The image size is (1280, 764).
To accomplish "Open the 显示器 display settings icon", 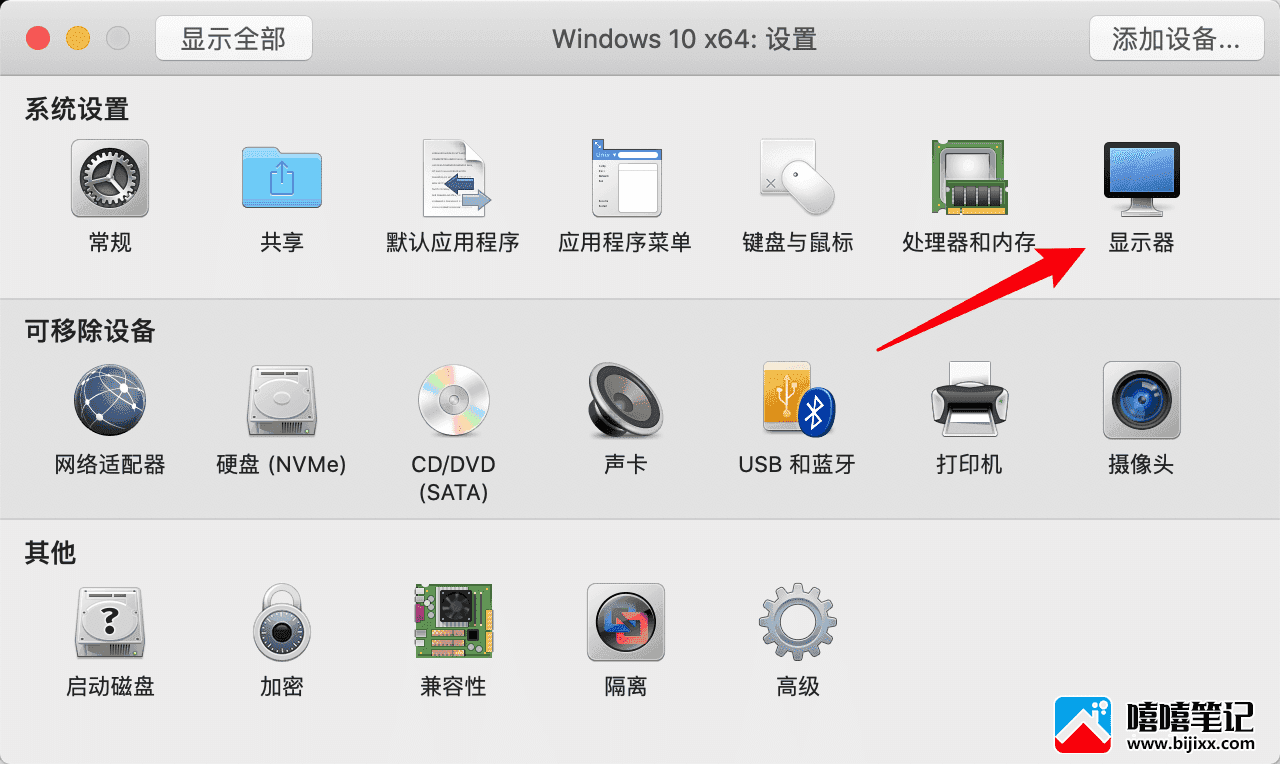I will 1142,178.
